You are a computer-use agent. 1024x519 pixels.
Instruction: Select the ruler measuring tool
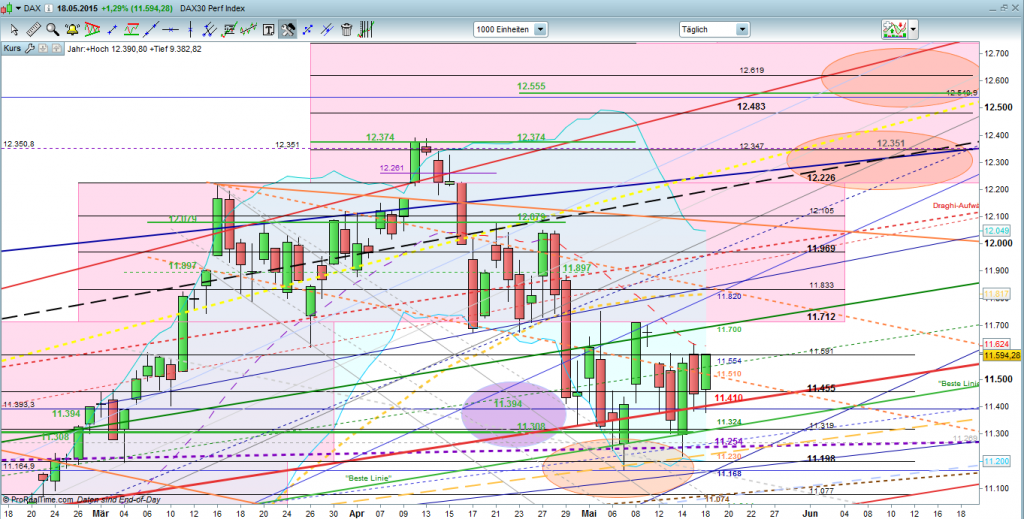point(33,29)
